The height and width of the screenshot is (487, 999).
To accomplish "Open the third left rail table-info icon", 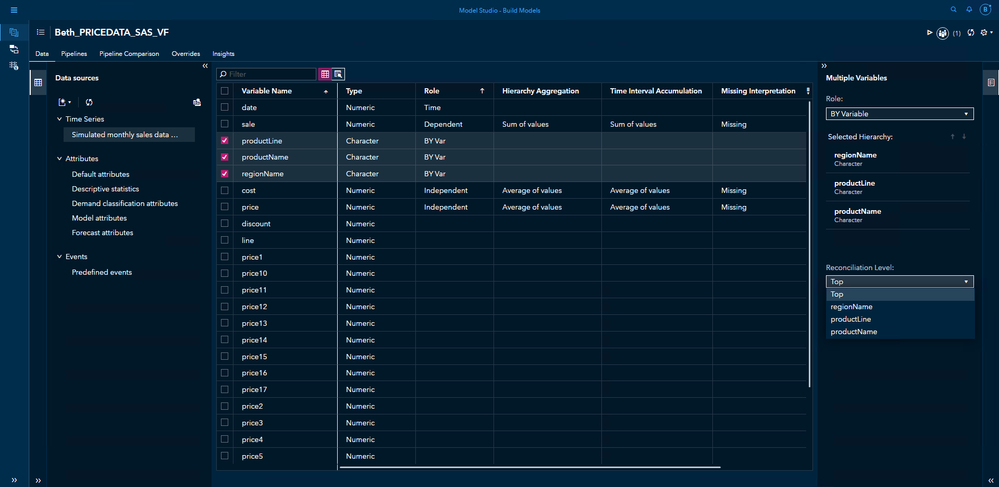I will pyautogui.click(x=14, y=66).
